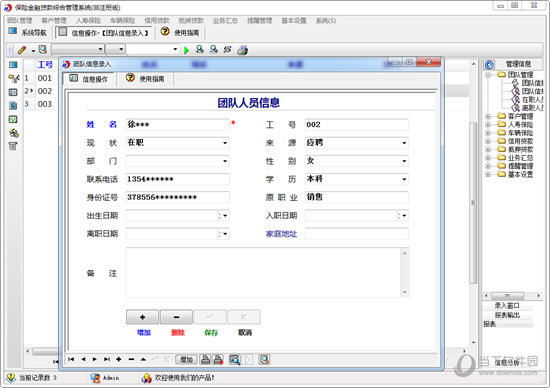Click the small 增加 button in bottom bar
This screenshot has height=388, width=550.
click(x=186, y=360)
